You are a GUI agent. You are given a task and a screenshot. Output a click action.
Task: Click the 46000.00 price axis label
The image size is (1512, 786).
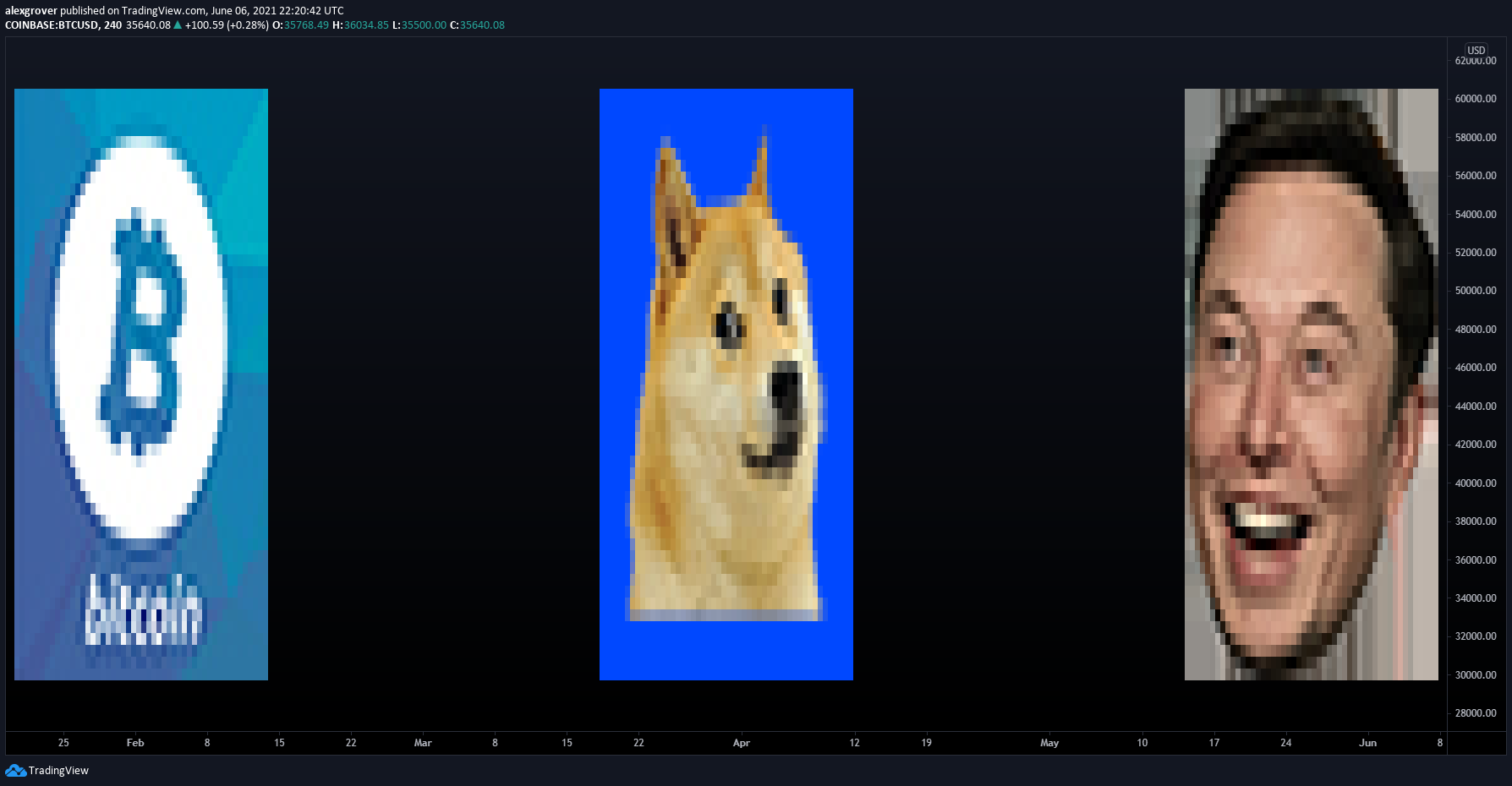click(1476, 368)
